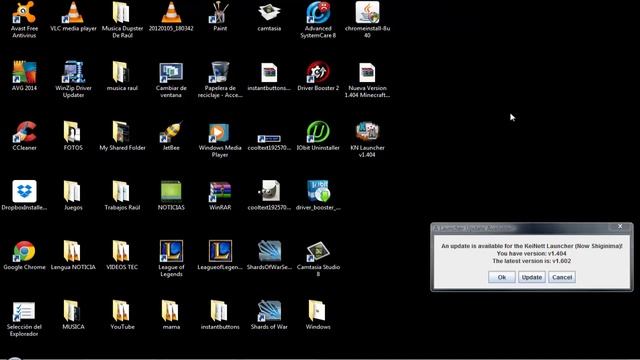Click the 'You have version: v1.404' text
The width and height of the screenshot is (640, 360).
pos(531,253)
